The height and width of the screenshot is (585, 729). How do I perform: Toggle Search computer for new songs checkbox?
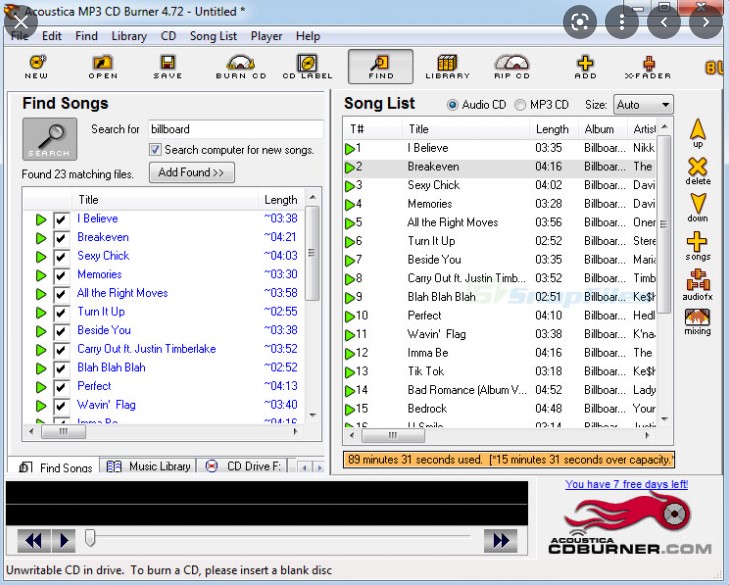point(155,150)
